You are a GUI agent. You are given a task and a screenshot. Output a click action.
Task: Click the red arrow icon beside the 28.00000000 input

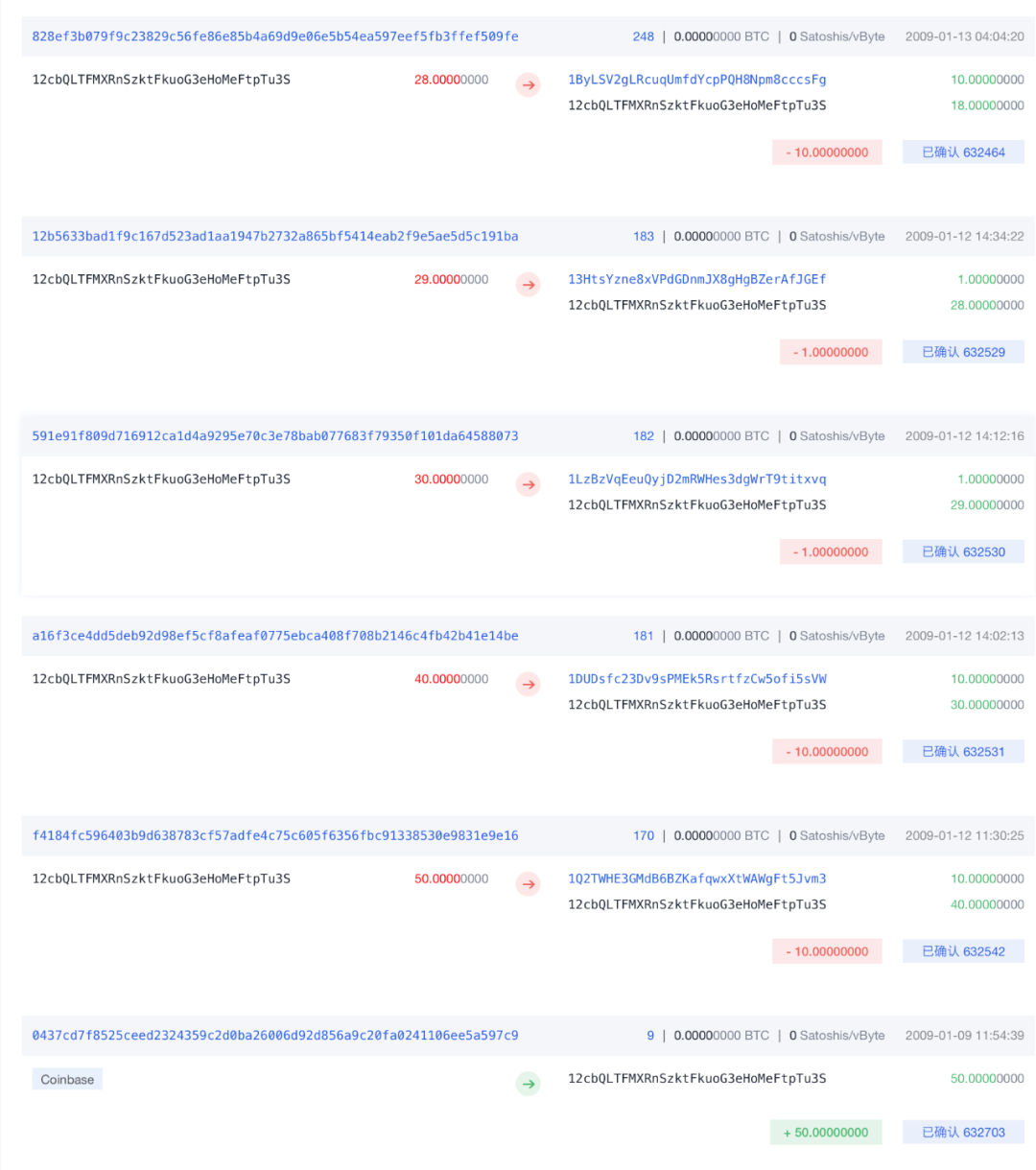pyautogui.click(x=529, y=85)
